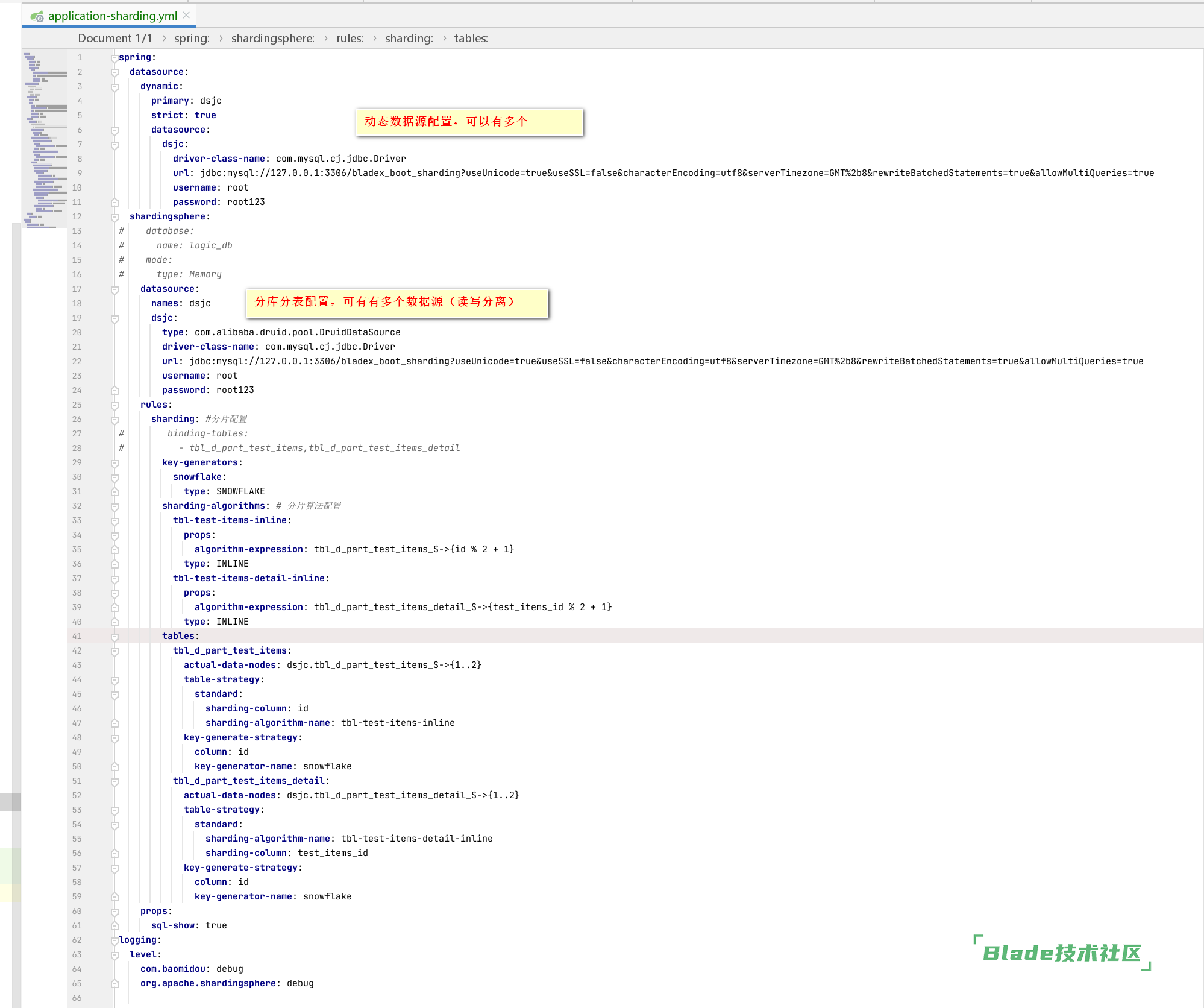This screenshot has height=1008, width=1204.
Task: Collapse tbl_d_part_test_items: block on line 42
Action: pyautogui.click(x=114, y=651)
